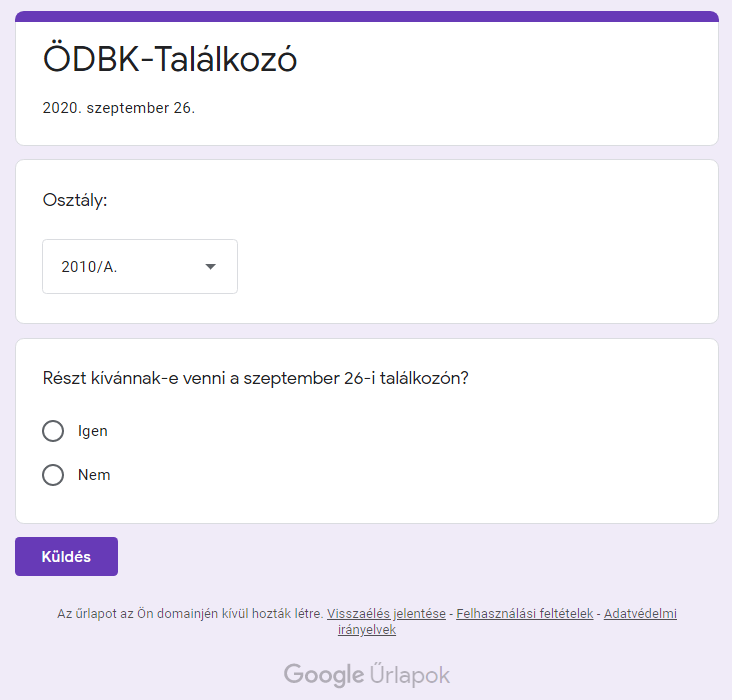Expand the Osztály dropdown arrow
This screenshot has height=700, width=732.
pos(210,267)
